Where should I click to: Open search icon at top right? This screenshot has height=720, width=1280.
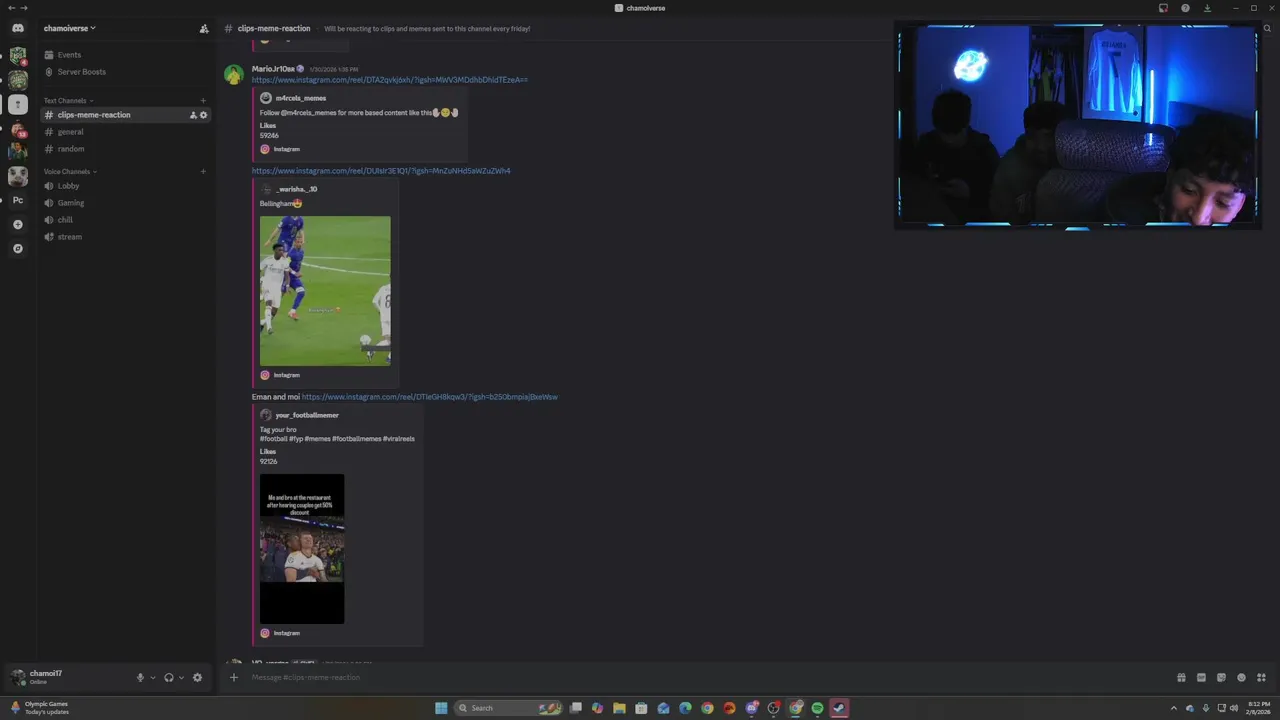pyautogui.click(x=1267, y=29)
